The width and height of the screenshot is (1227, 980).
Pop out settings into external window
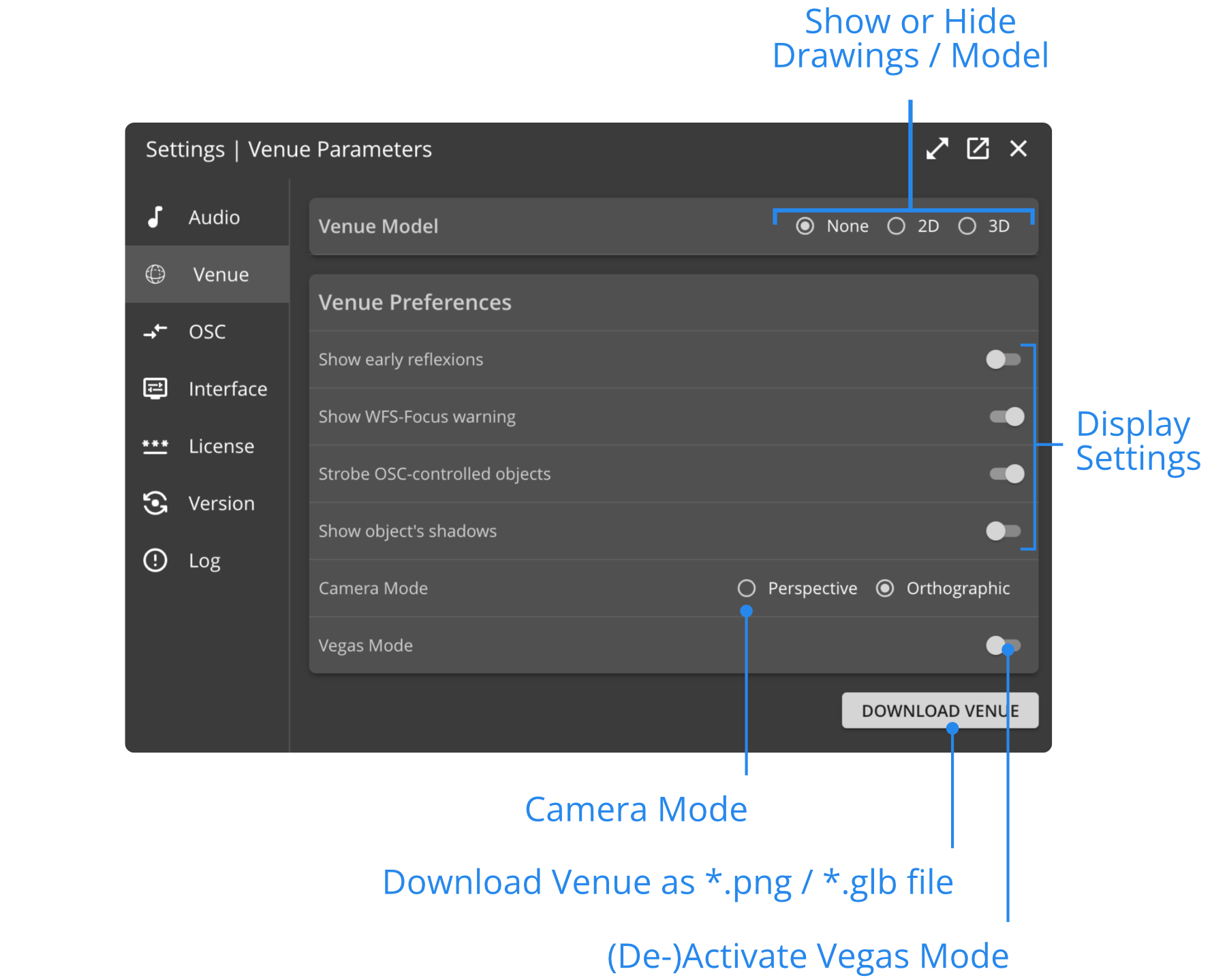(x=978, y=148)
